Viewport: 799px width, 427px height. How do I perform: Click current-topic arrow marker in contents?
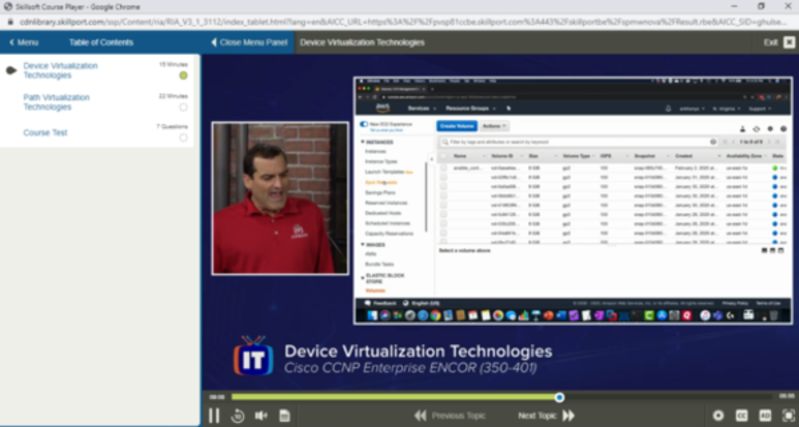pos(11,70)
